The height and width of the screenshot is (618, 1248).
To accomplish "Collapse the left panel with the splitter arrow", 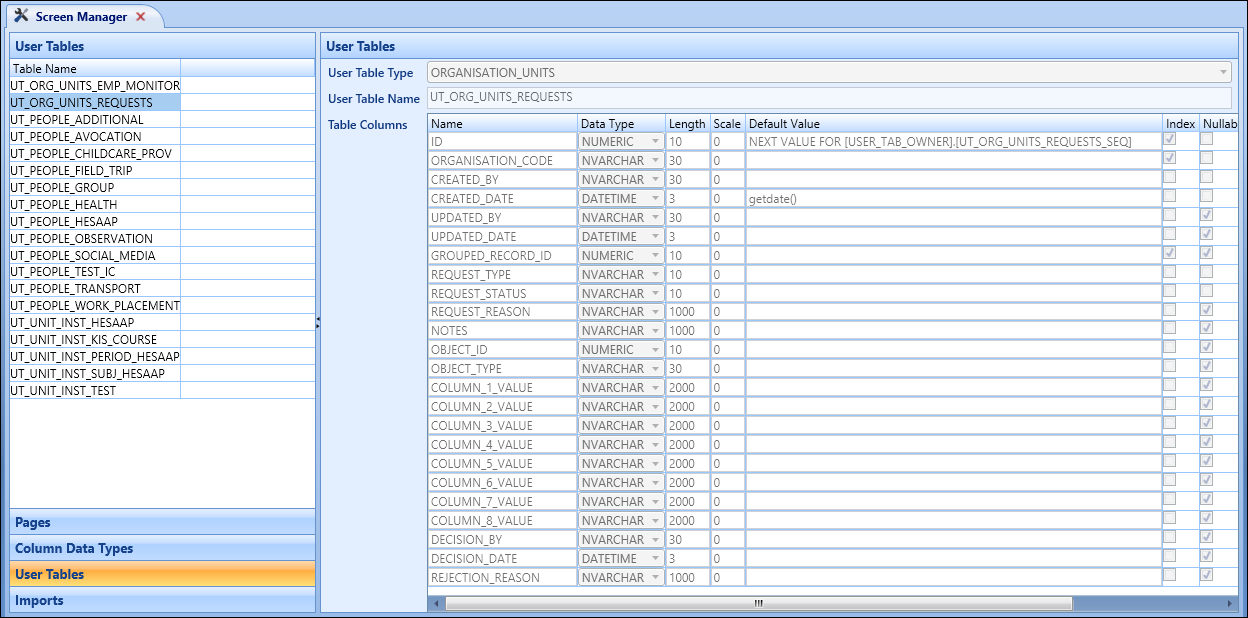I will click(x=318, y=323).
